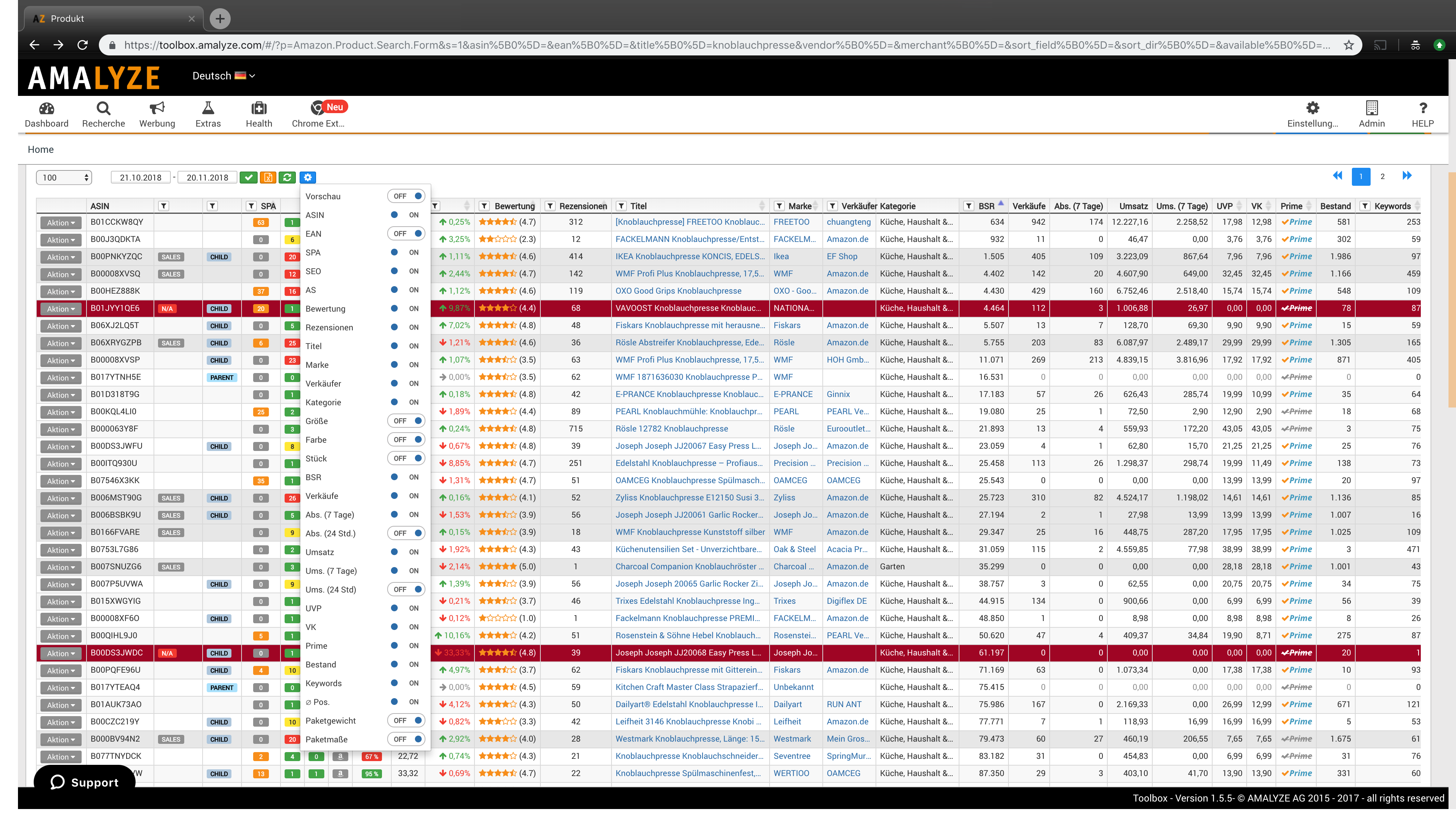Toggle the Paketgewicht column switch
1456x830 pixels.
pyautogui.click(x=406, y=721)
